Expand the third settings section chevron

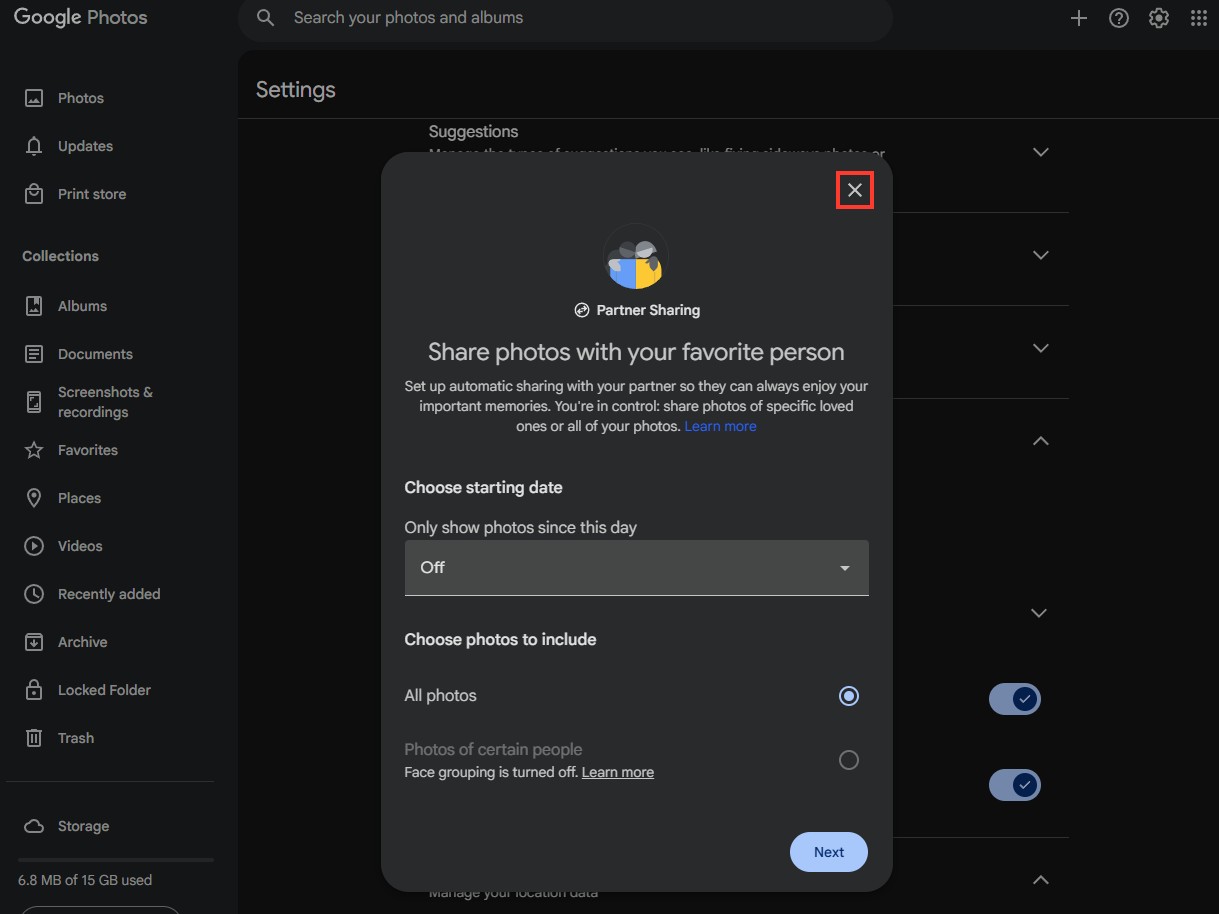click(x=1040, y=348)
